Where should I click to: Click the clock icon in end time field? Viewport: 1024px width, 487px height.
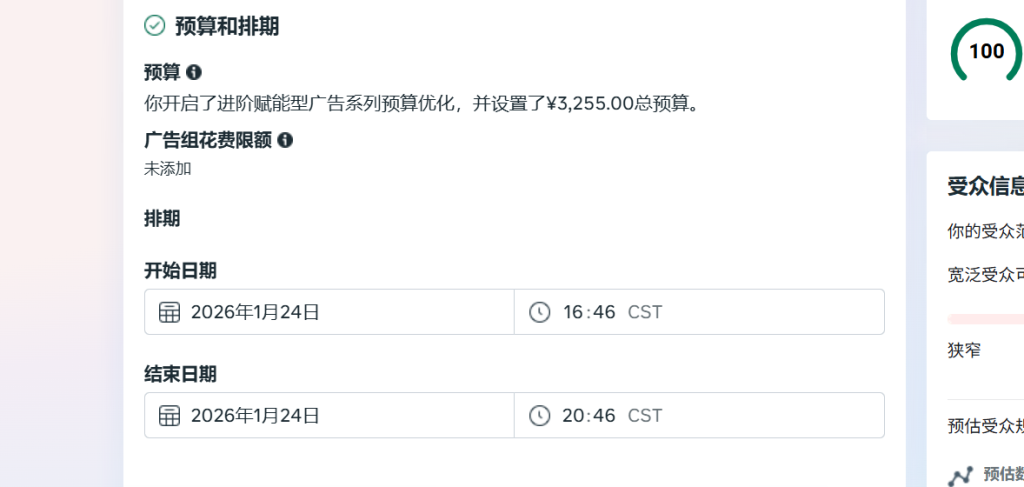[x=539, y=415]
